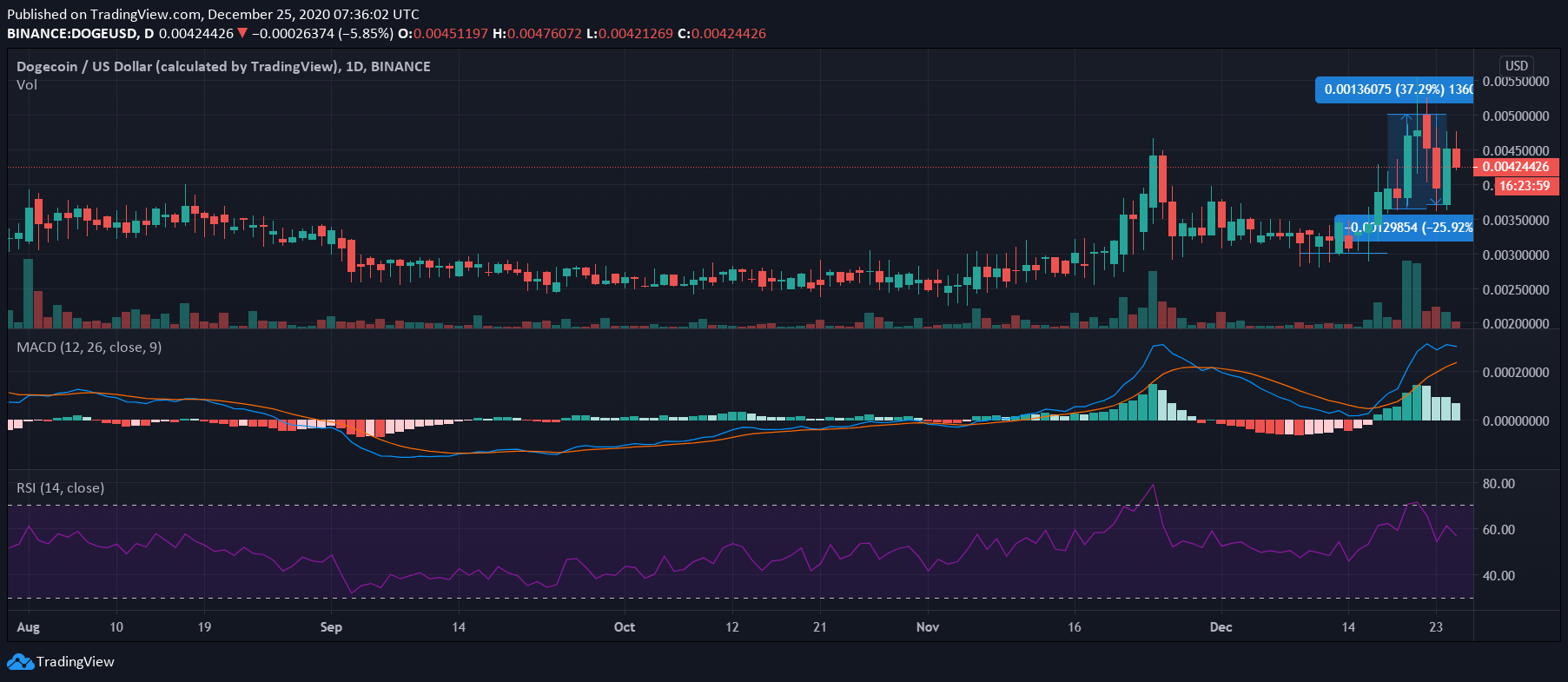
Task: Click the TradingView brand text link
Action: 76,662
